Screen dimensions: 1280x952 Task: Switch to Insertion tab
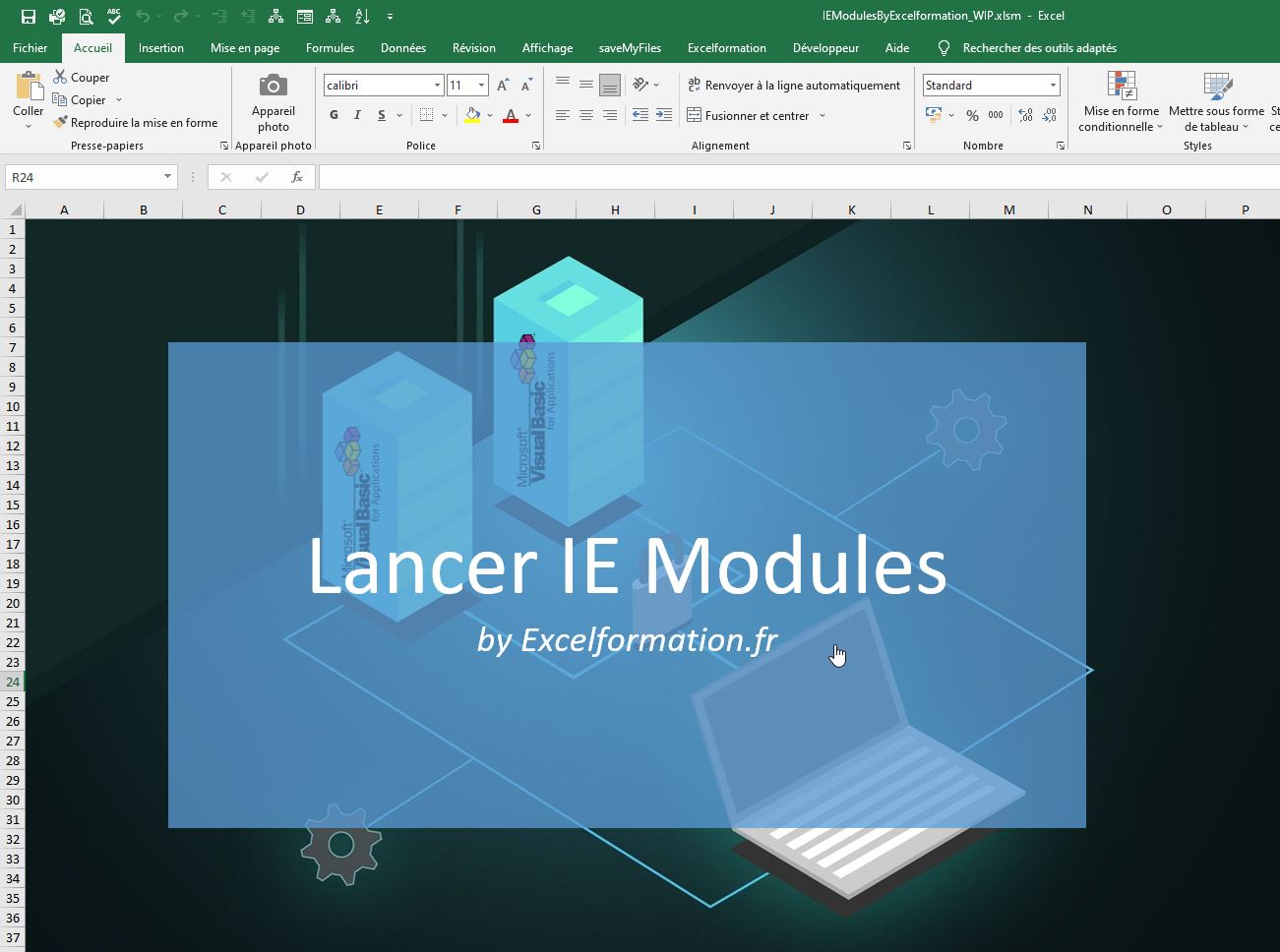pos(161,47)
